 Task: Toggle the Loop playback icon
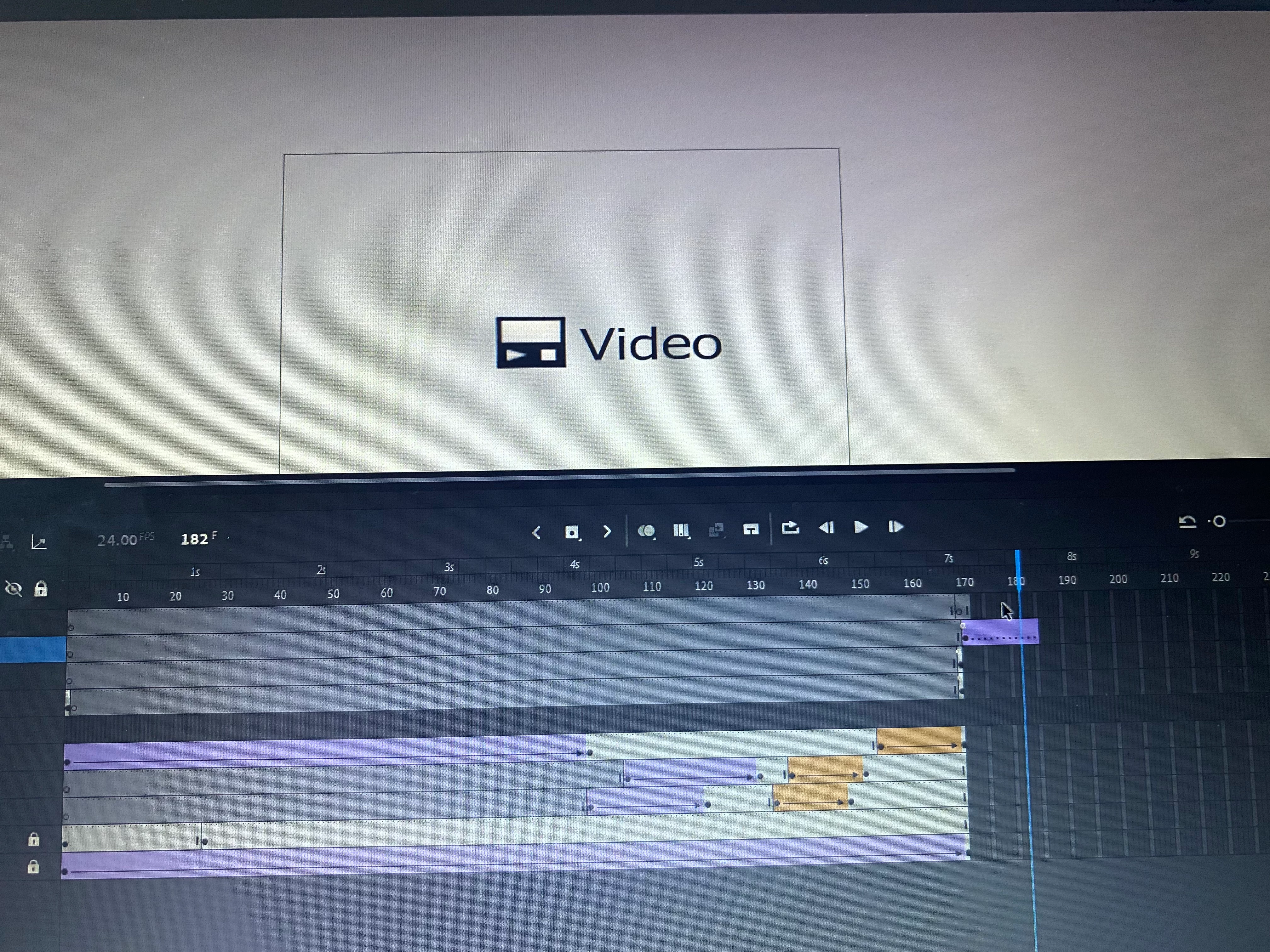coord(790,528)
